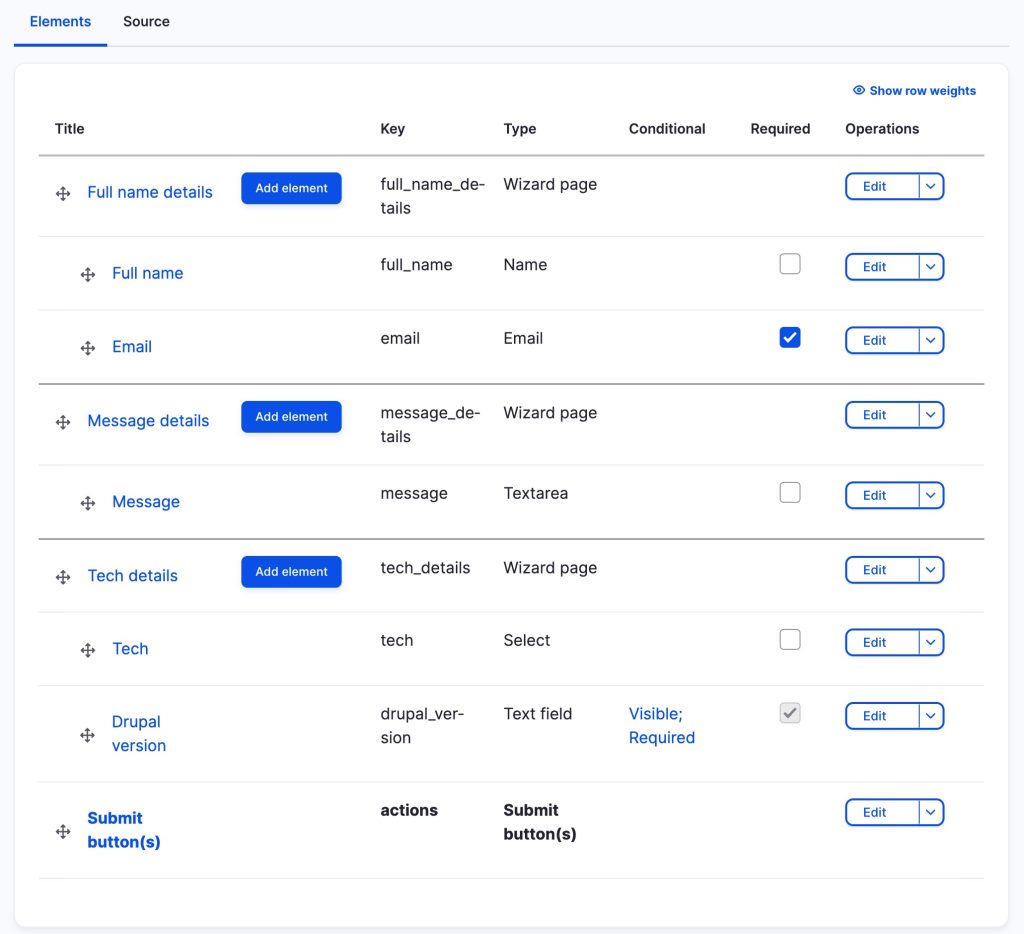Expand dropdown arrow in Message row

(x=931, y=495)
